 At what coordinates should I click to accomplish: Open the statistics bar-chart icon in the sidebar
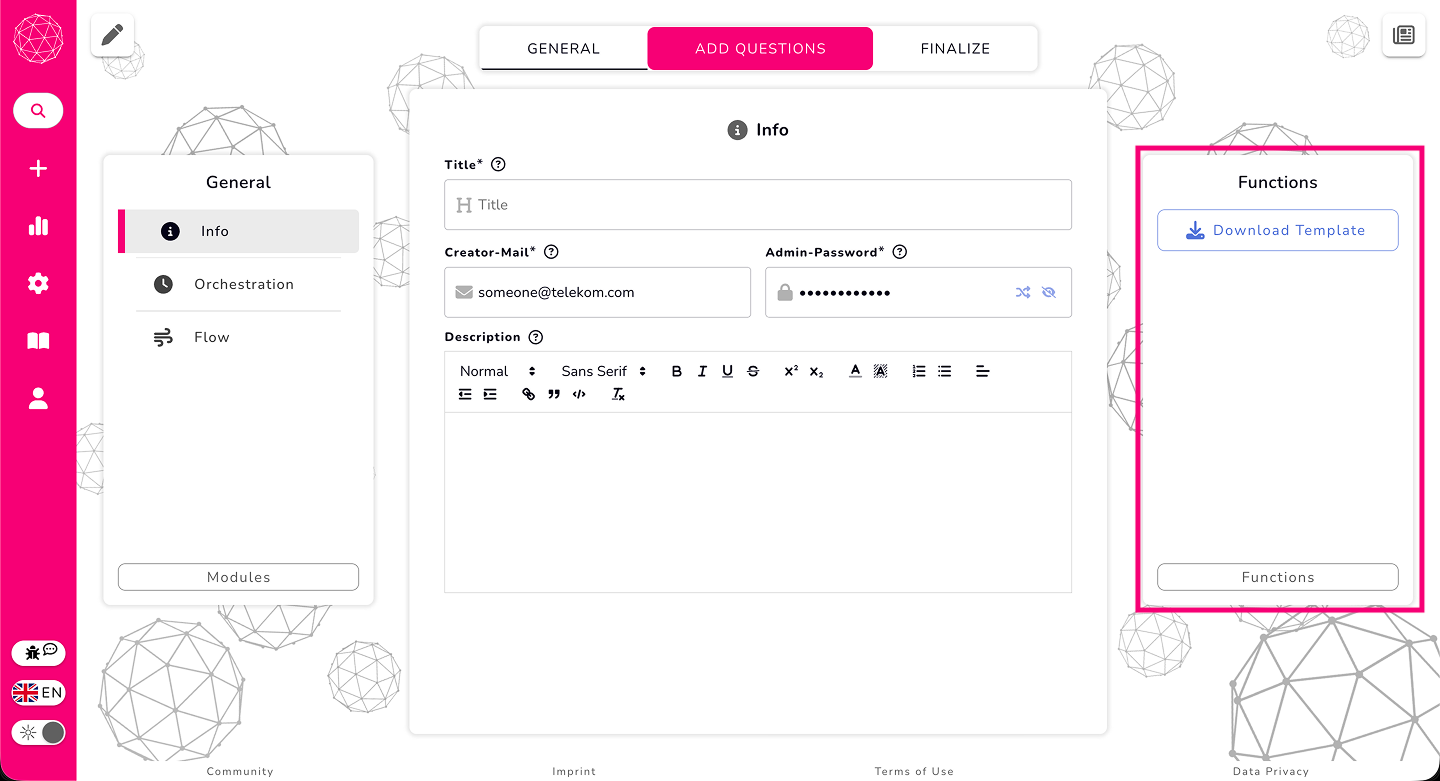(x=37, y=226)
